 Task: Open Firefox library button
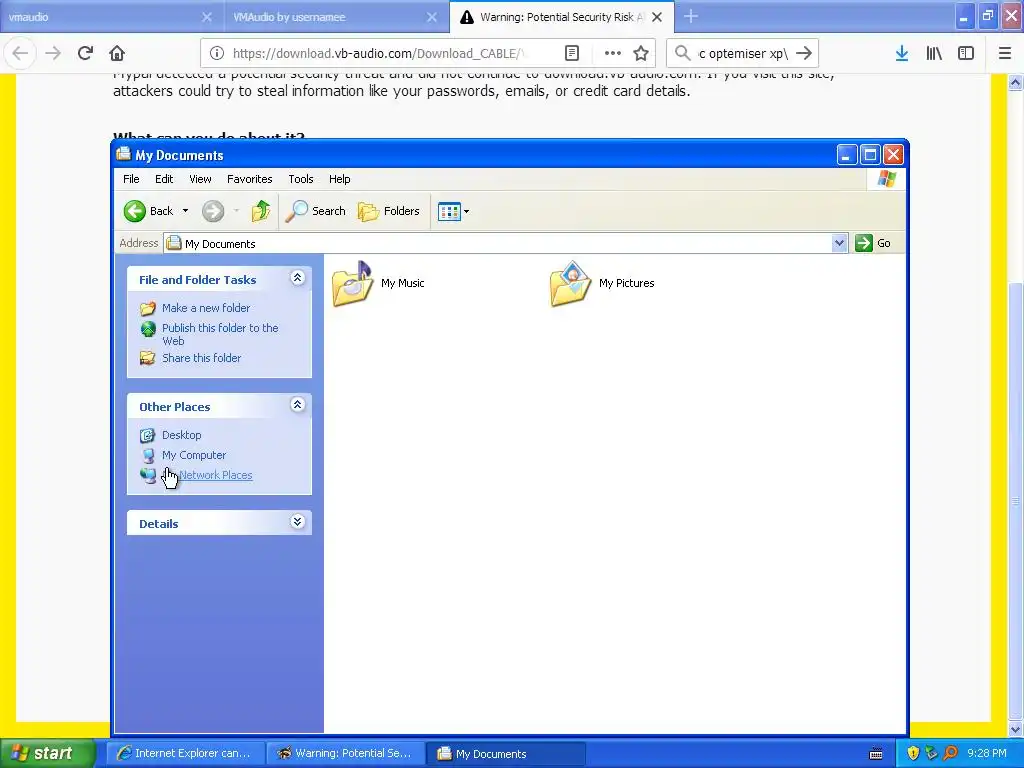coord(934,53)
